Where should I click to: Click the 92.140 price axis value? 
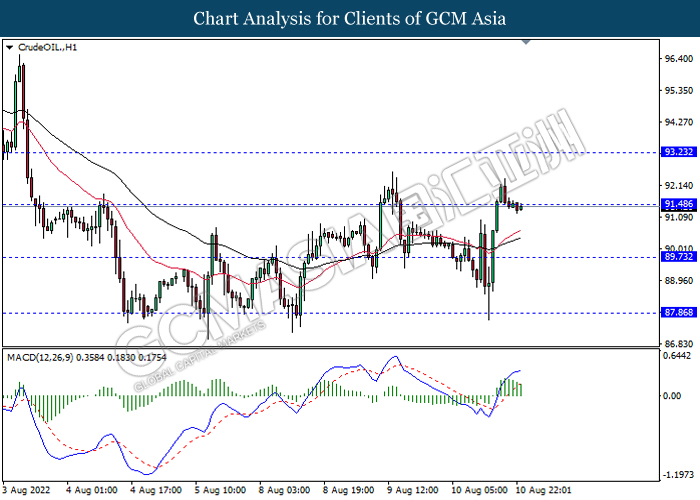(x=679, y=186)
